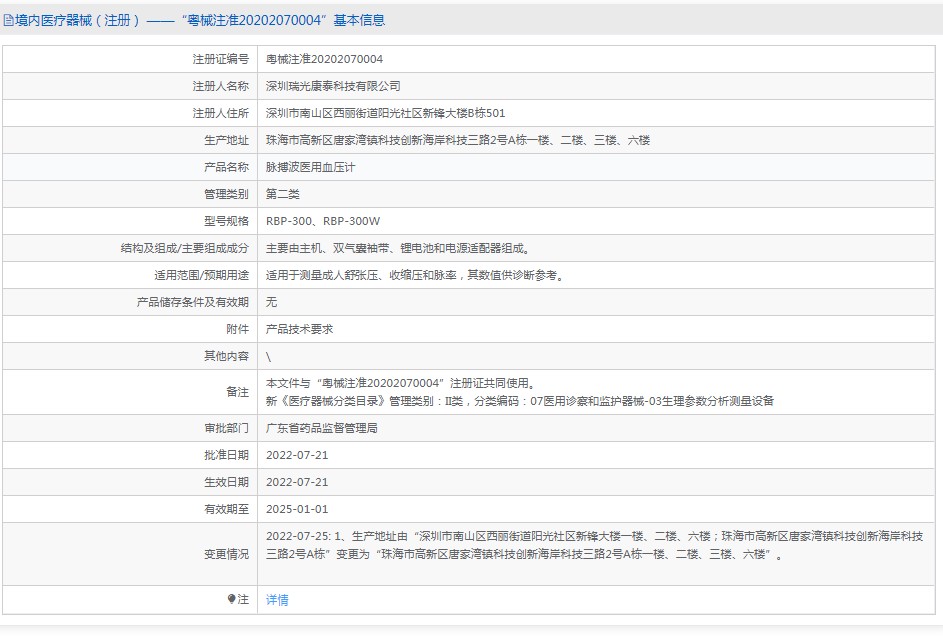The image size is (943, 636).
Task: Click the label 型号规格
Action: coord(226,221)
